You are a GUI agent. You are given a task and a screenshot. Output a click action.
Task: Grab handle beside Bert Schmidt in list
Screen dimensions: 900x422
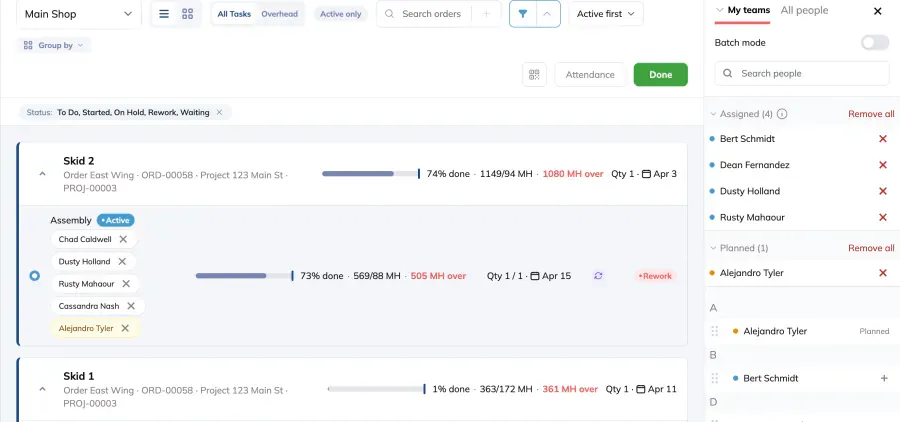click(715, 378)
